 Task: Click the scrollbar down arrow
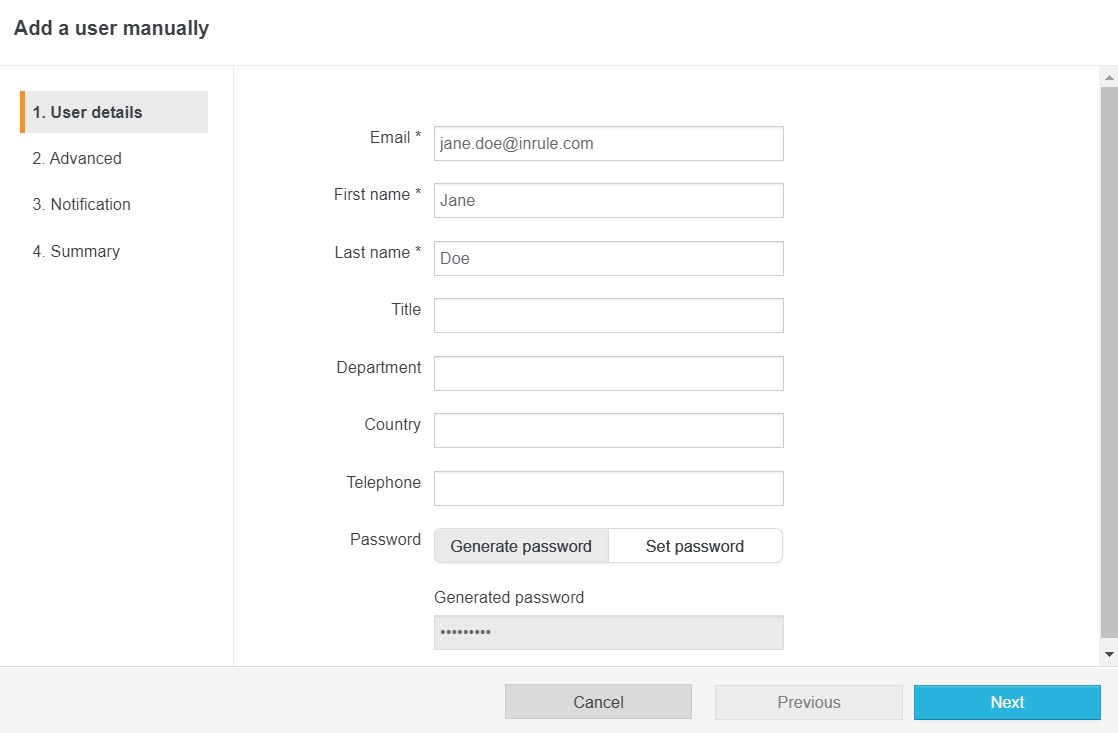(1109, 654)
